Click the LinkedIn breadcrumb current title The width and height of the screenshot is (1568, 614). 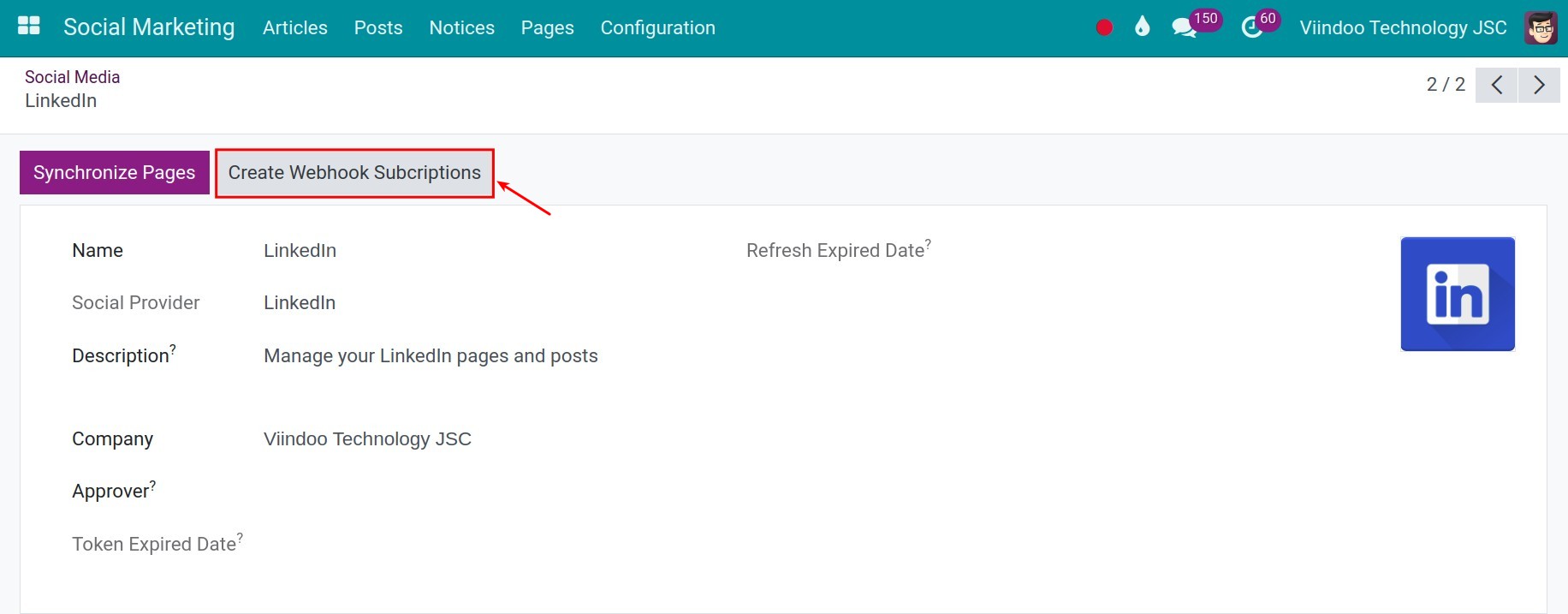pyautogui.click(x=61, y=100)
